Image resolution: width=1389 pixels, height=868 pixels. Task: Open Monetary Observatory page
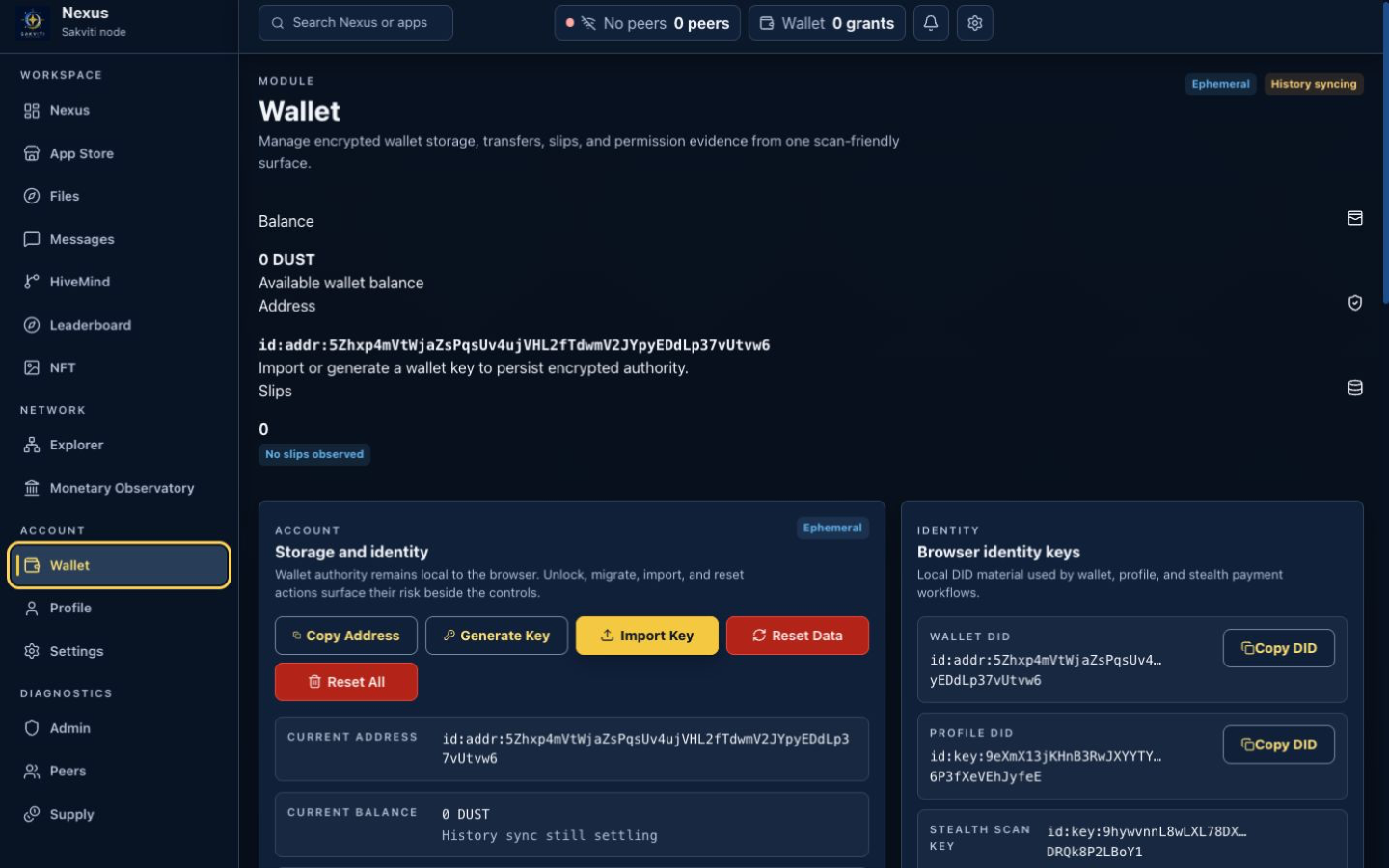pos(120,488)
